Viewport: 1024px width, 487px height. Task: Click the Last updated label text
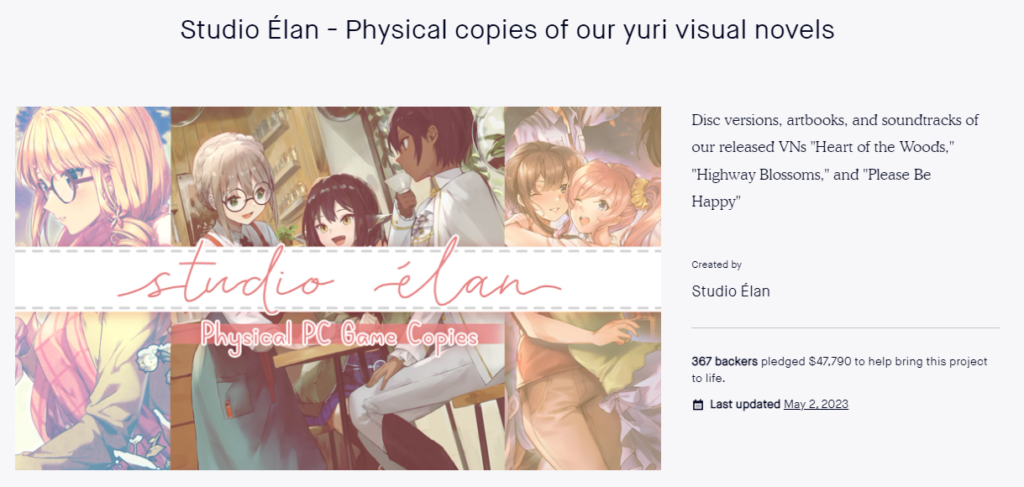[745, 404]
